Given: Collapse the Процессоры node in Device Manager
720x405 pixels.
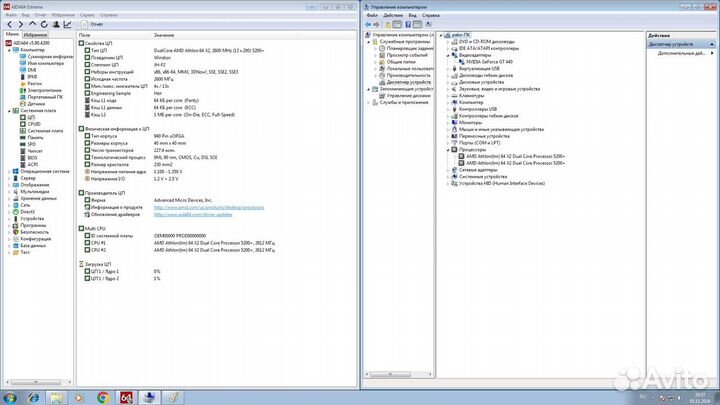Looking at the screenshot, I should pos(449,149).
